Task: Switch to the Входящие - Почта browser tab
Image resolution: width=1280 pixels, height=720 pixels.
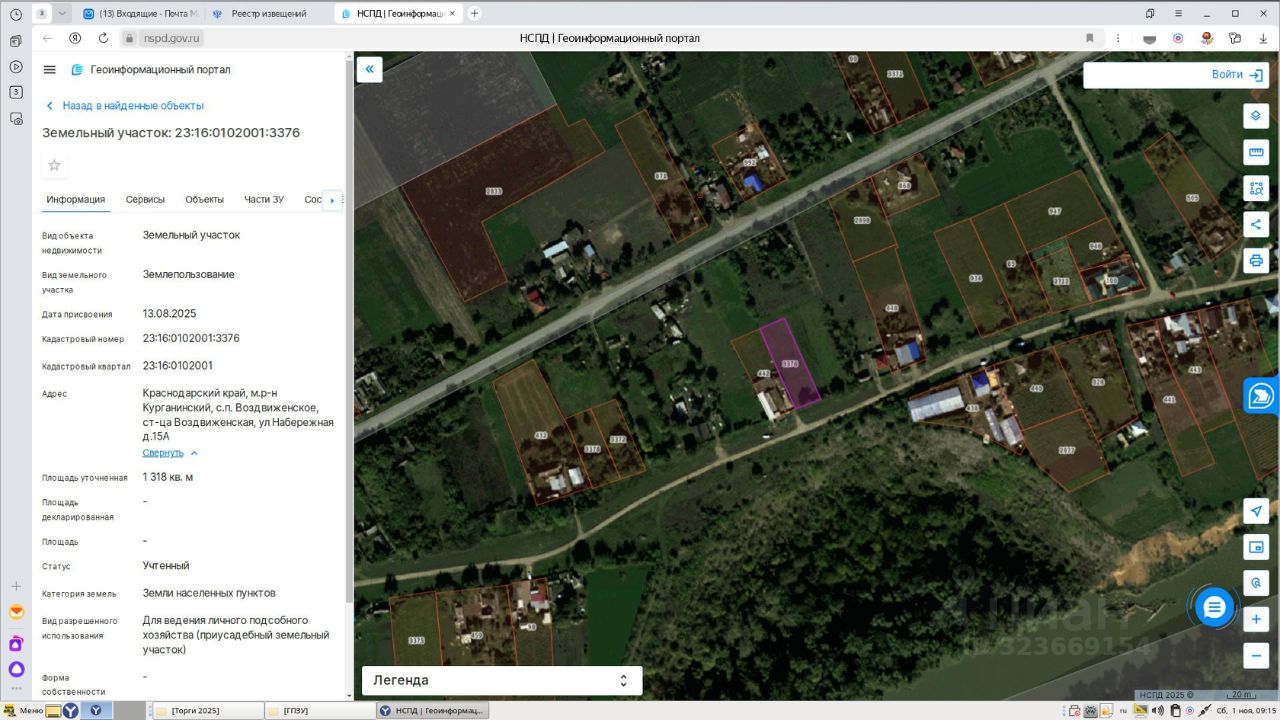Action: pos(140,14)
